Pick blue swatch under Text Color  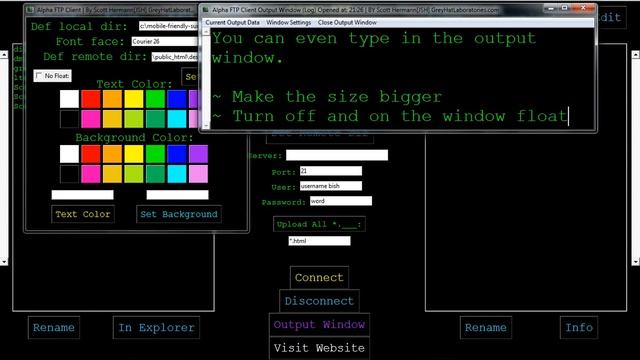click(x=177, y=99)
